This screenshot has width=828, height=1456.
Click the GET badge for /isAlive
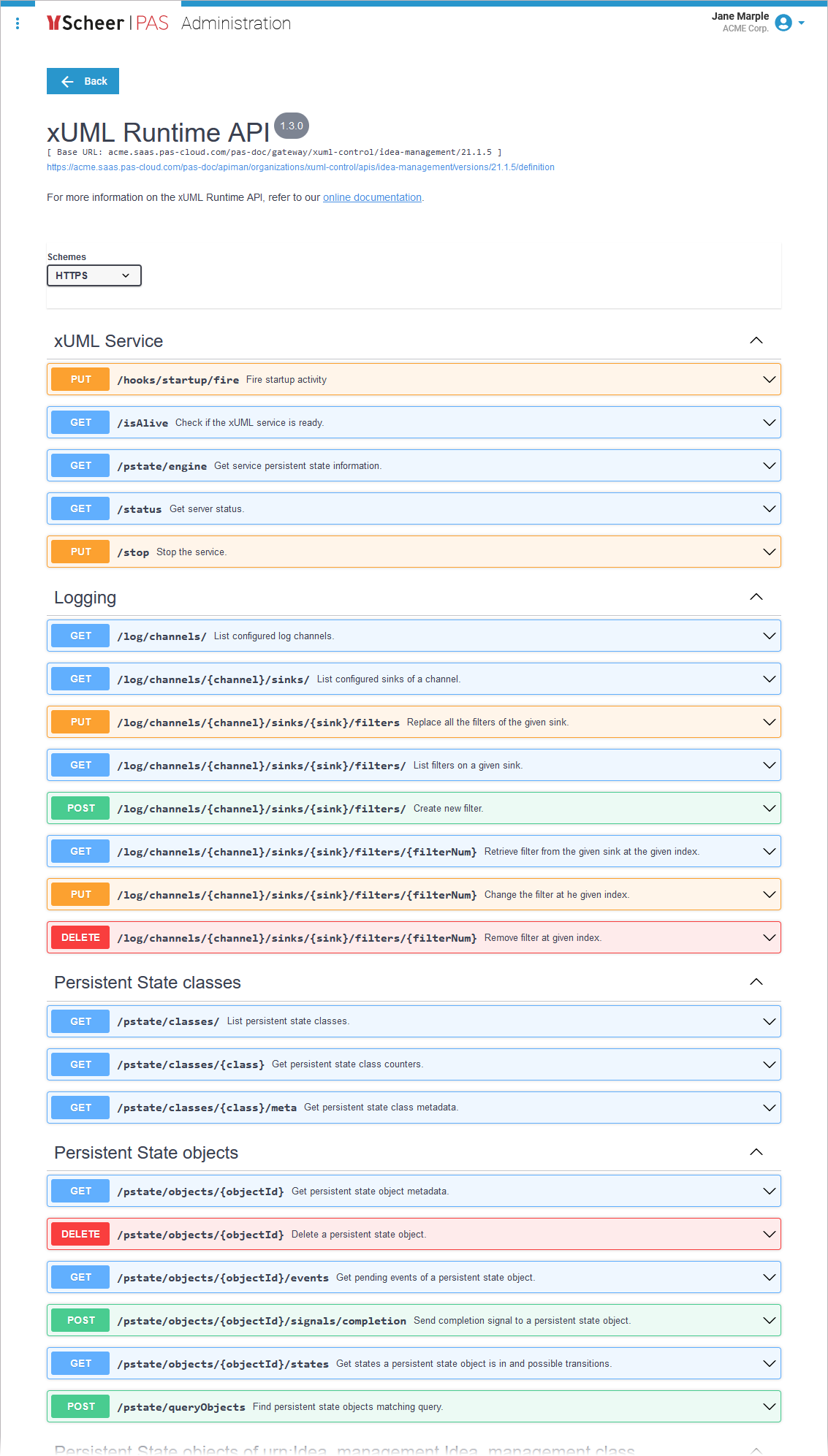click(80, 422)
